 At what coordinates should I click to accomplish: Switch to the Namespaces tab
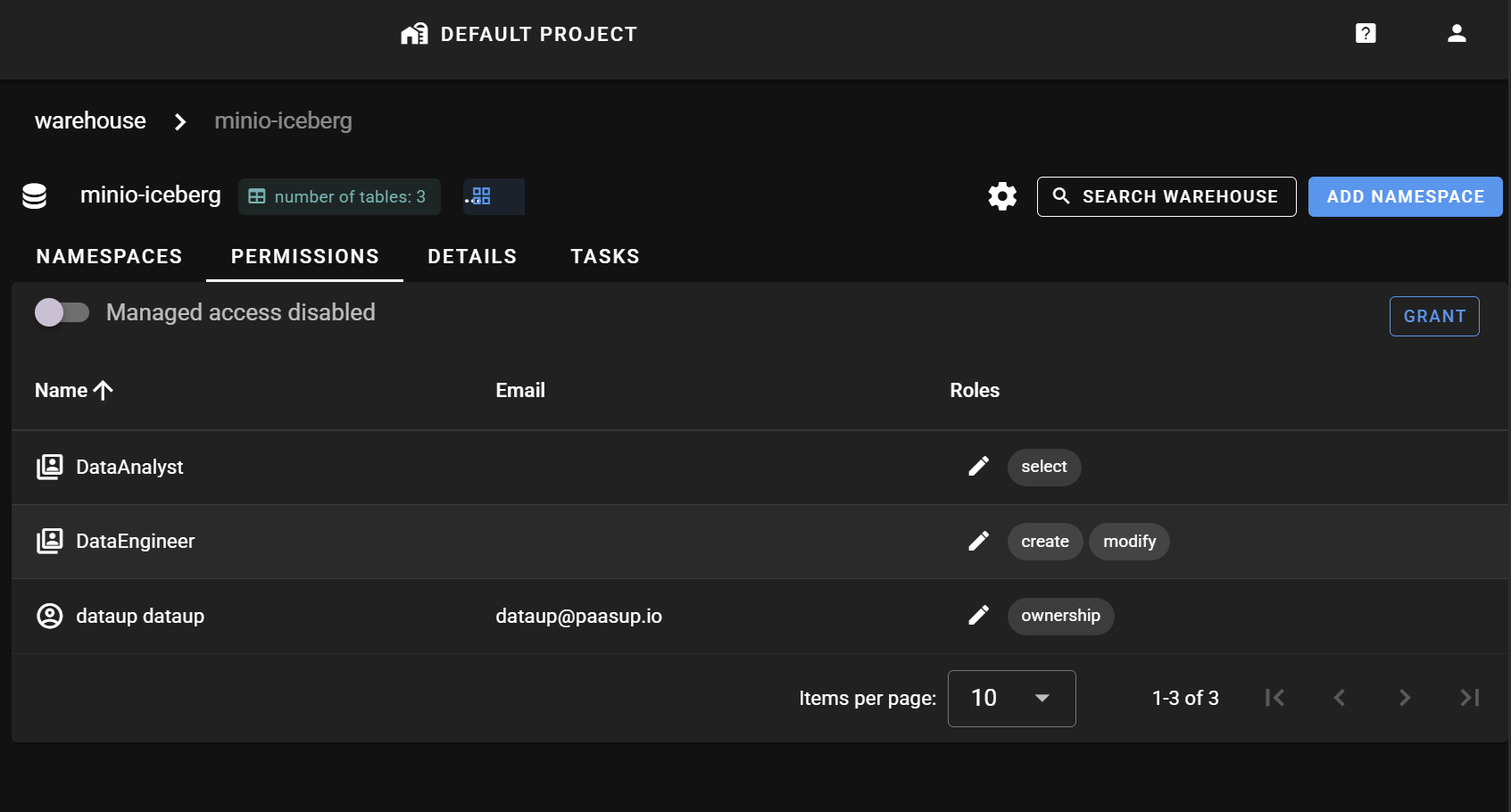click(x=109, y=257)
